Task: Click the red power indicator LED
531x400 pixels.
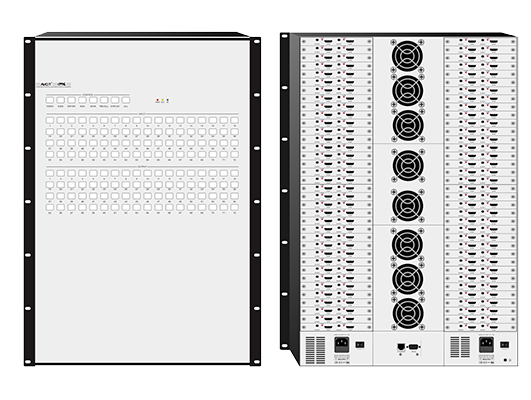Action: click(157, 100)
